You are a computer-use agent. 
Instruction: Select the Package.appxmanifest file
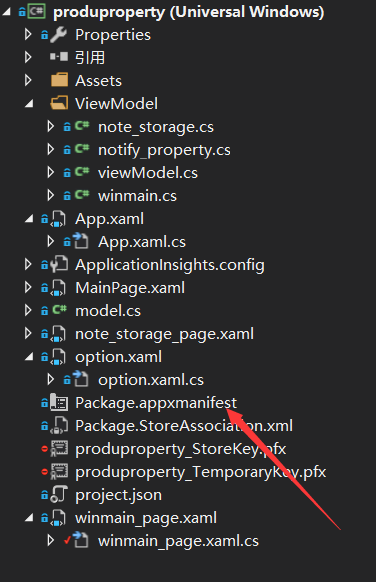tap(156, 403)
